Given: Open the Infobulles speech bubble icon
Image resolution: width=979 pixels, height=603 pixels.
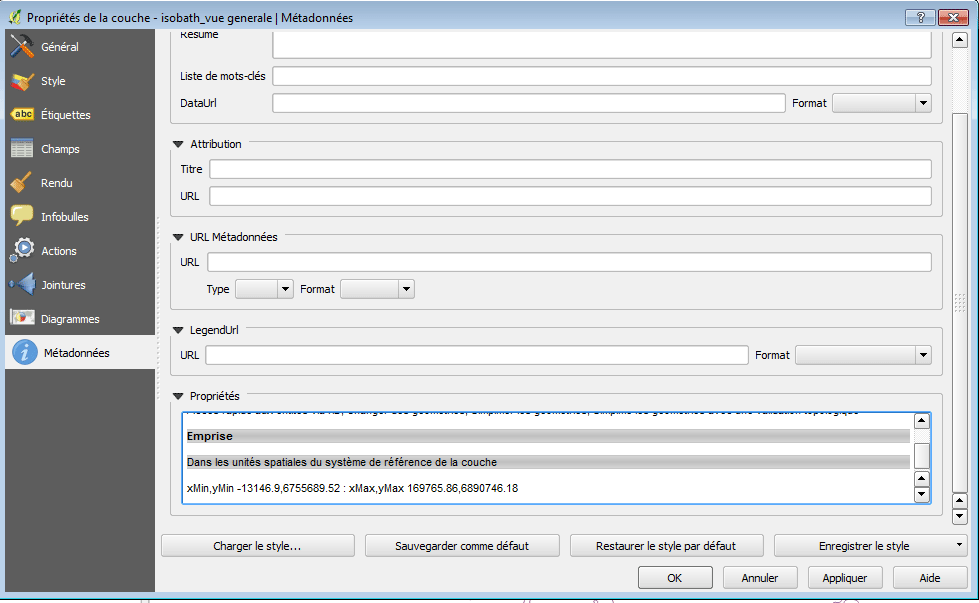Looking at the screenshot, I should 22,217.
